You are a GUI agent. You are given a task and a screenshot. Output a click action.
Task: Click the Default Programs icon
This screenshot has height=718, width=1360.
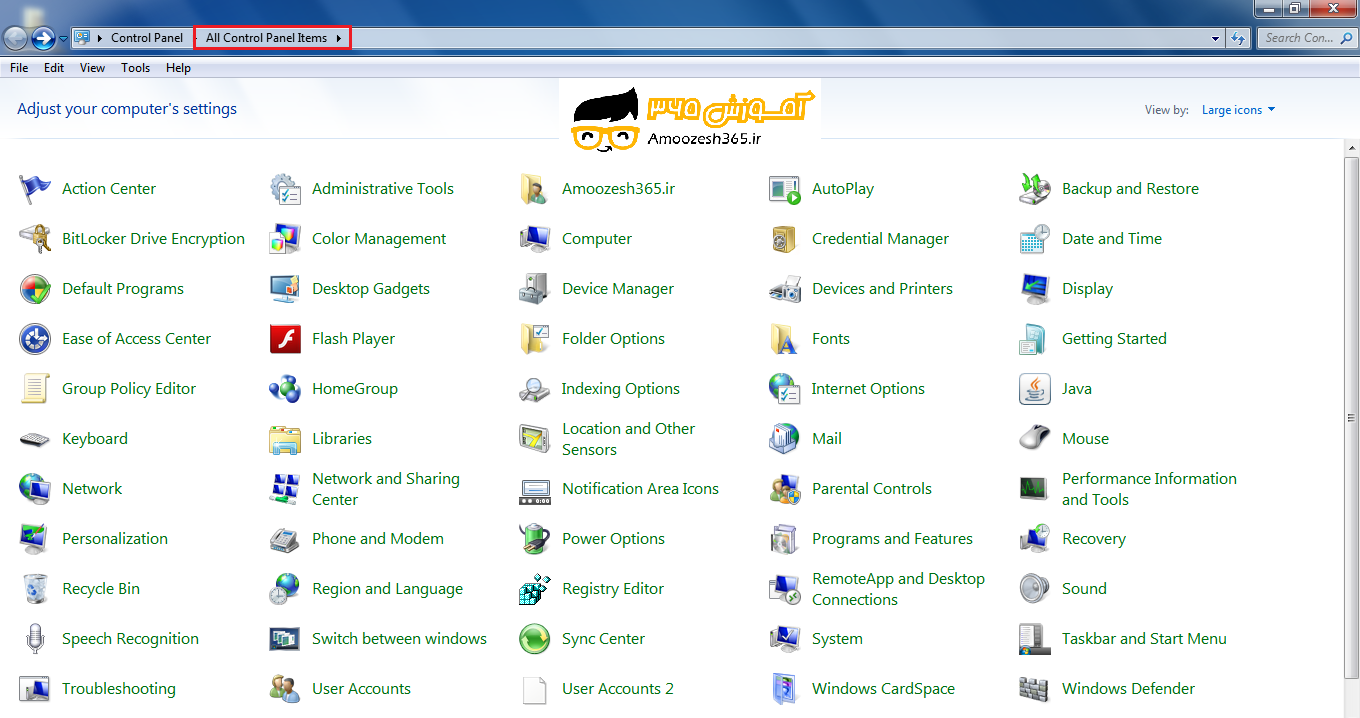35,289
